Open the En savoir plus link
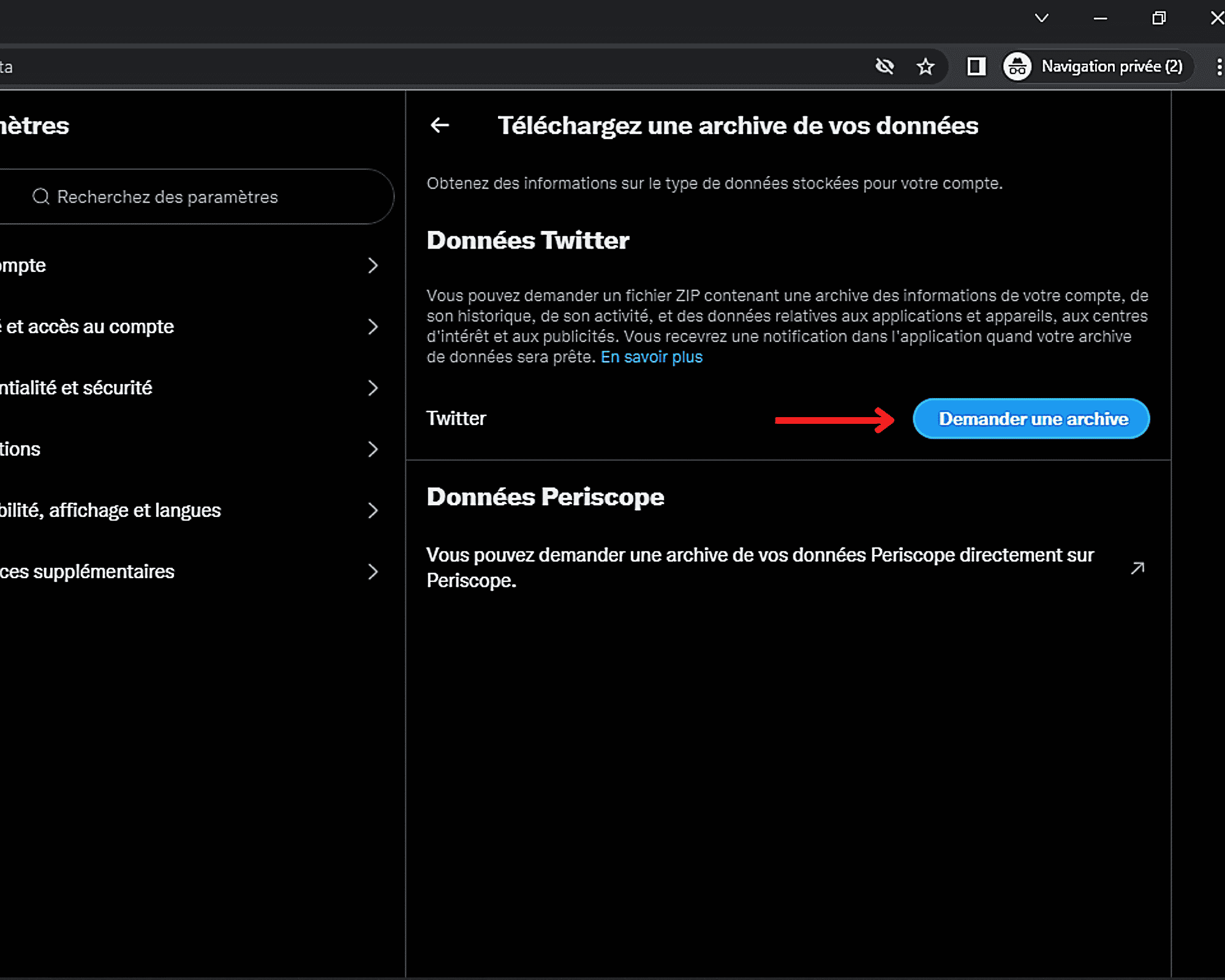Viewport: 1225px width, 980px height. coord(652,357)
